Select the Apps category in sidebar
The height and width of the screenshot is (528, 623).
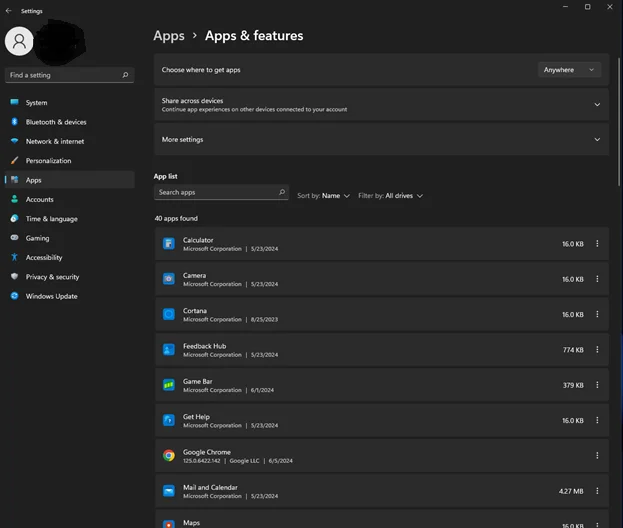pyautogui.click(x=70, y=180)
